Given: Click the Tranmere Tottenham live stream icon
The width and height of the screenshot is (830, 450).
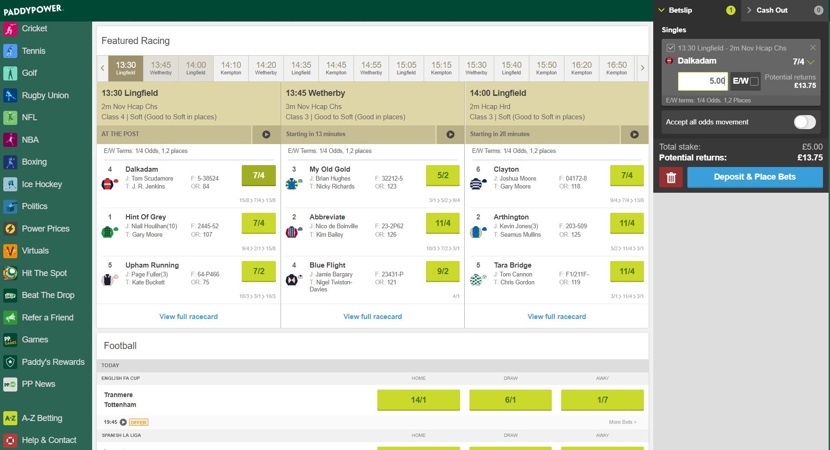Looking at the screenshot, I should click(x=123, y=422).
